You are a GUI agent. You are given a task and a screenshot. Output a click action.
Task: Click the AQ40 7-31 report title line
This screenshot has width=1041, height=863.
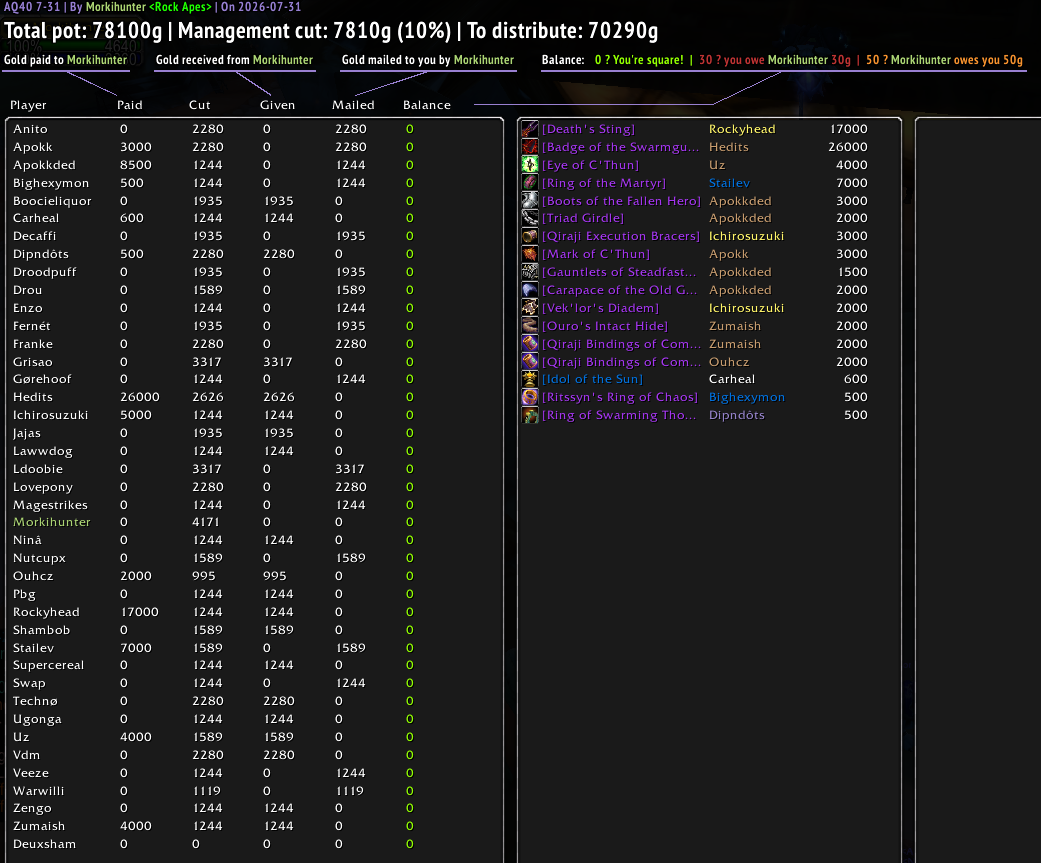pos(153,7)
